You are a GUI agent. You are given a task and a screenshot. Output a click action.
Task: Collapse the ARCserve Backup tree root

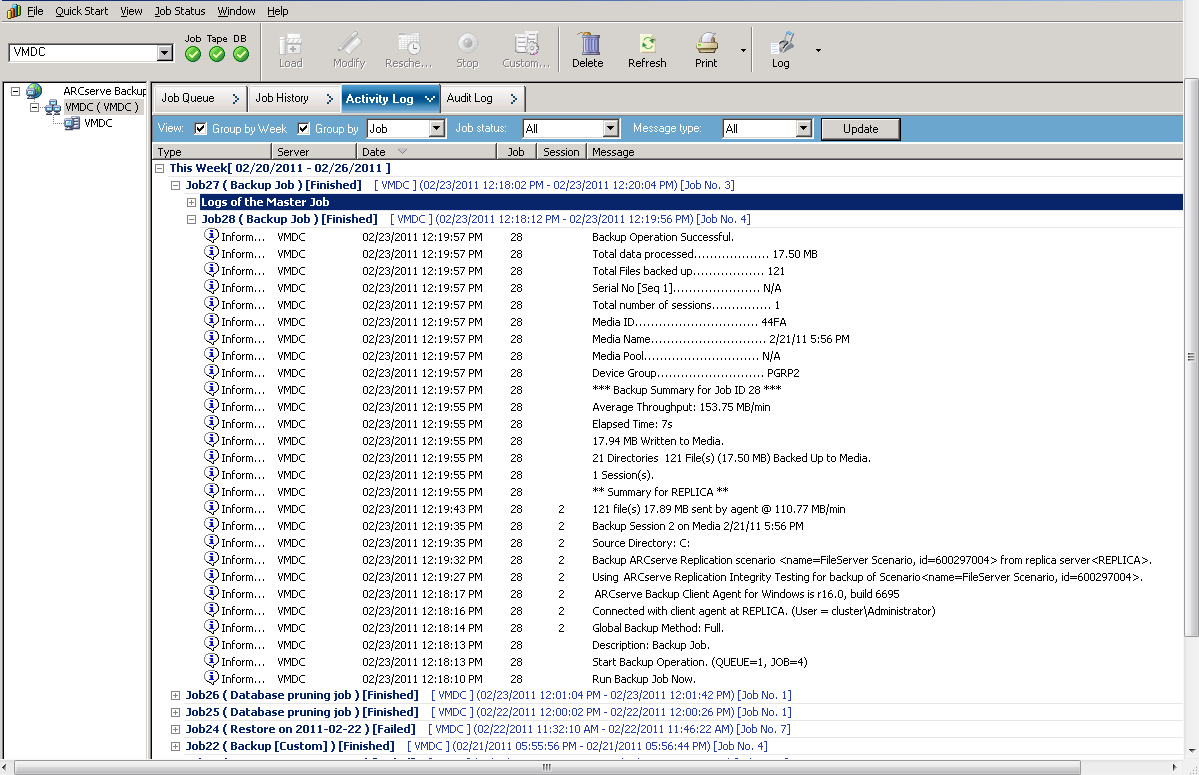tap(15, 91)
